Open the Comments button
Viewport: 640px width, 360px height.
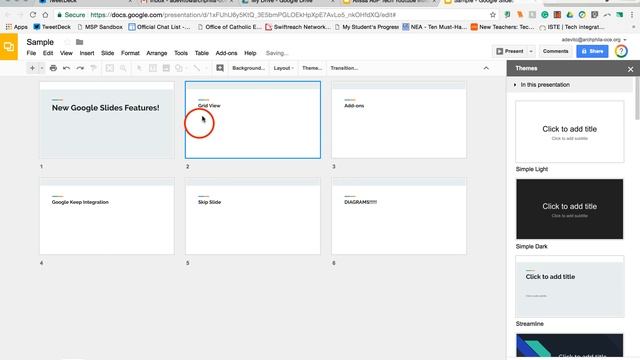tap(556, 51)
